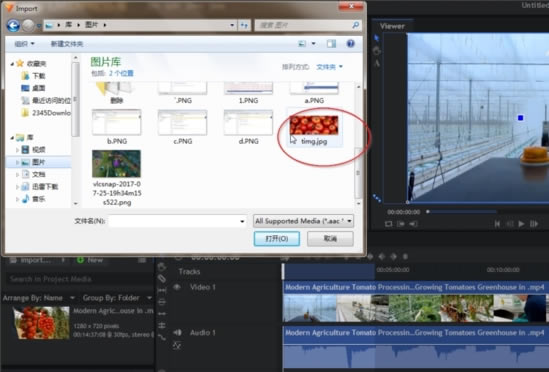Select the b.PNG file
The width and height of the screenshot is (549, 372).
[117, 127]
